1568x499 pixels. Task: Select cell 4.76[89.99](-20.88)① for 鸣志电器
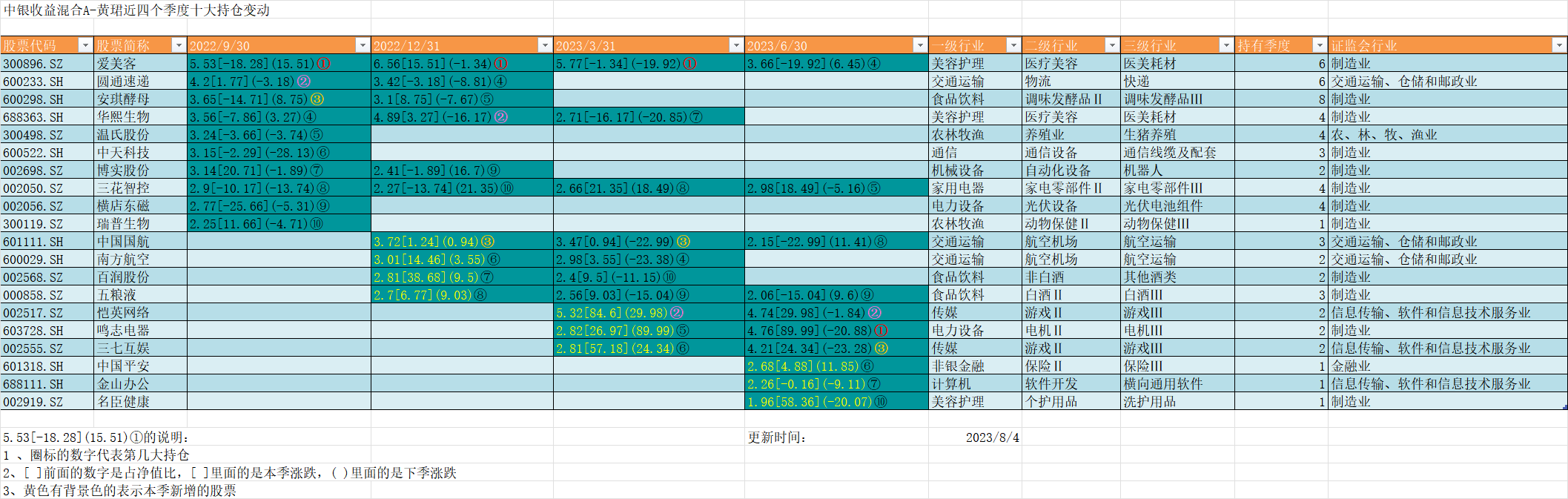pyautogui.click(x=836, y=331)
